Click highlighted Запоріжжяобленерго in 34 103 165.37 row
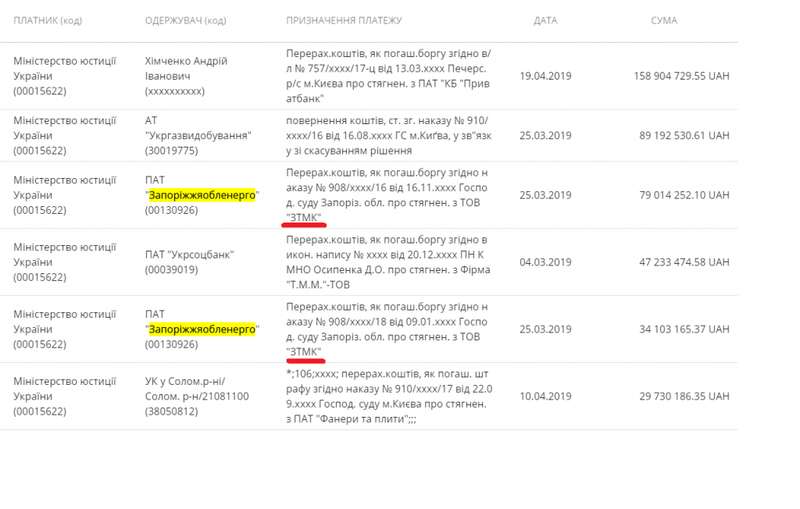 click(x=202, y=329)
